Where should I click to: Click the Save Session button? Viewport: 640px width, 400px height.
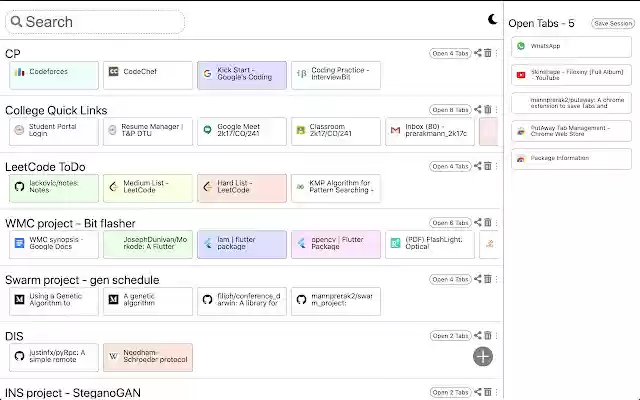pyautogui.click(x=613, y=24)
